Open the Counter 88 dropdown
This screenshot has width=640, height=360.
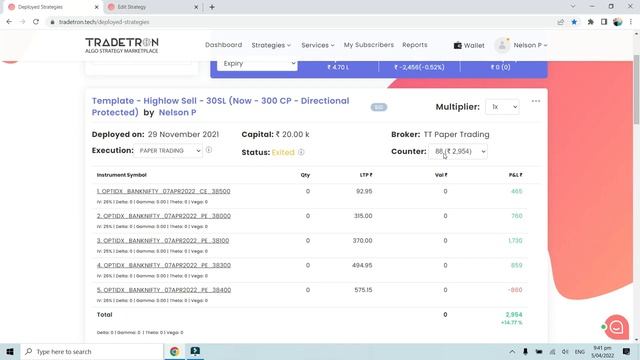458,151
